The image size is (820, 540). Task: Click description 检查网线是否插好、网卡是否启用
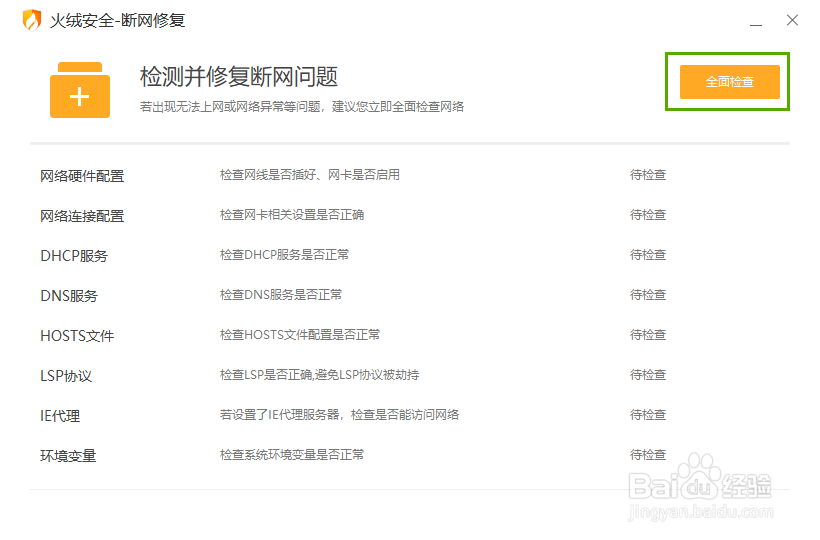pos(310,175)
